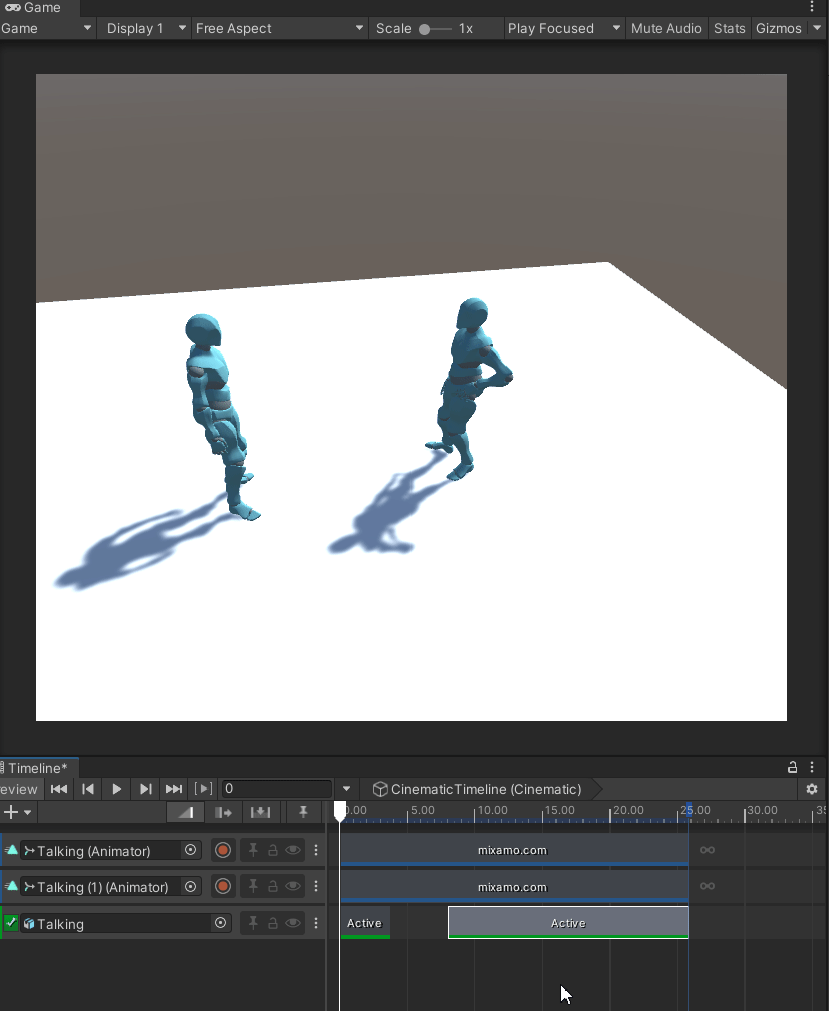Viewport: 829px width, 1011px height.
Task: Expand the Free Aspect dropdown
Action: coord(279,28)
